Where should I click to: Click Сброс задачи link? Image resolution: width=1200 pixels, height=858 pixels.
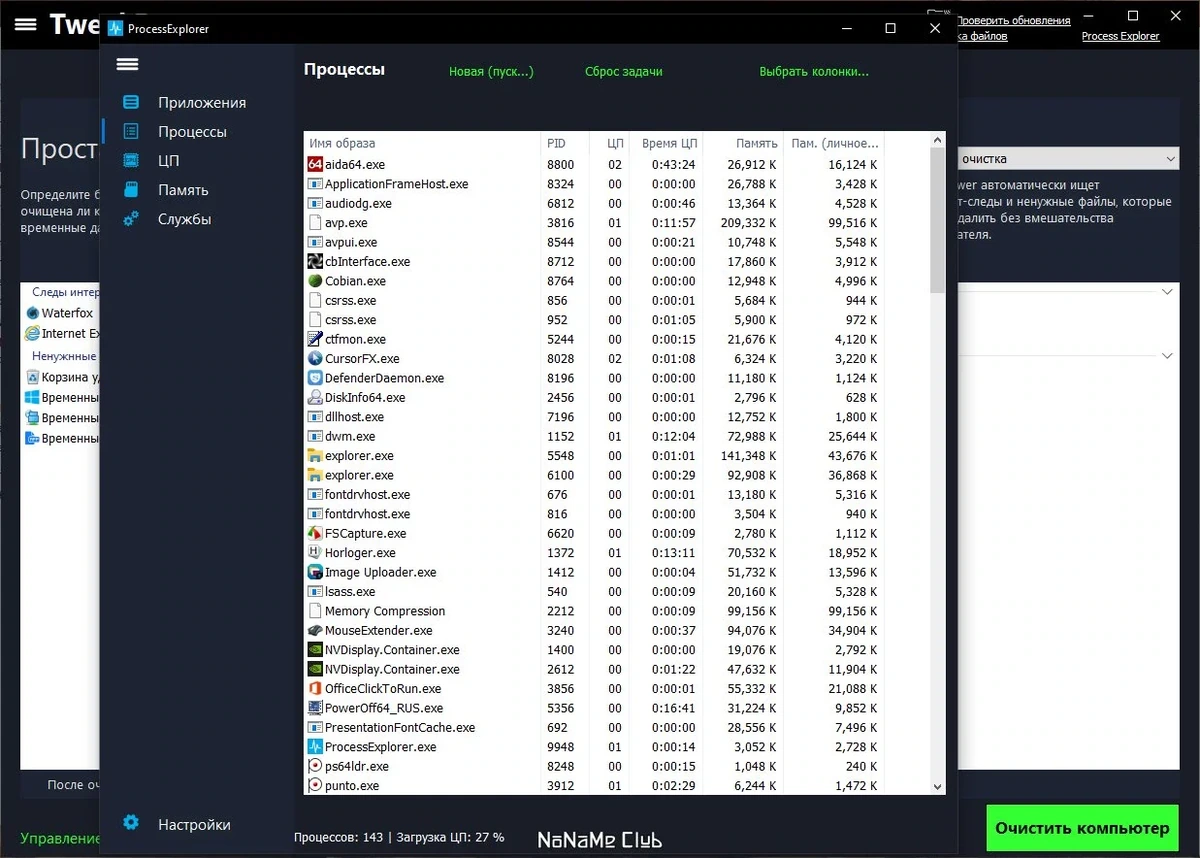tap(624, 72)
